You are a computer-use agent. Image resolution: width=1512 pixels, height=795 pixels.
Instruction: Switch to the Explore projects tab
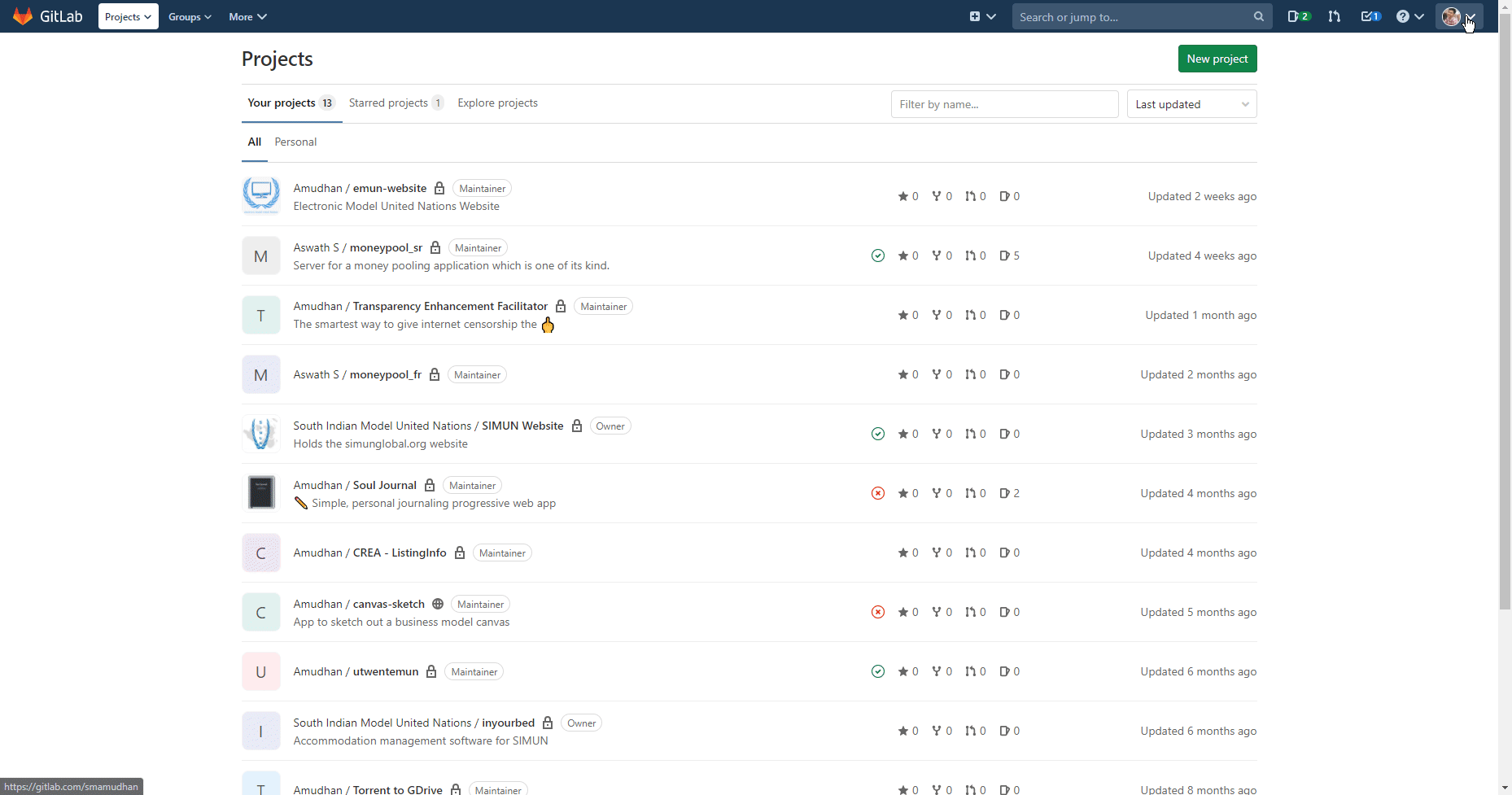[497, 103]
